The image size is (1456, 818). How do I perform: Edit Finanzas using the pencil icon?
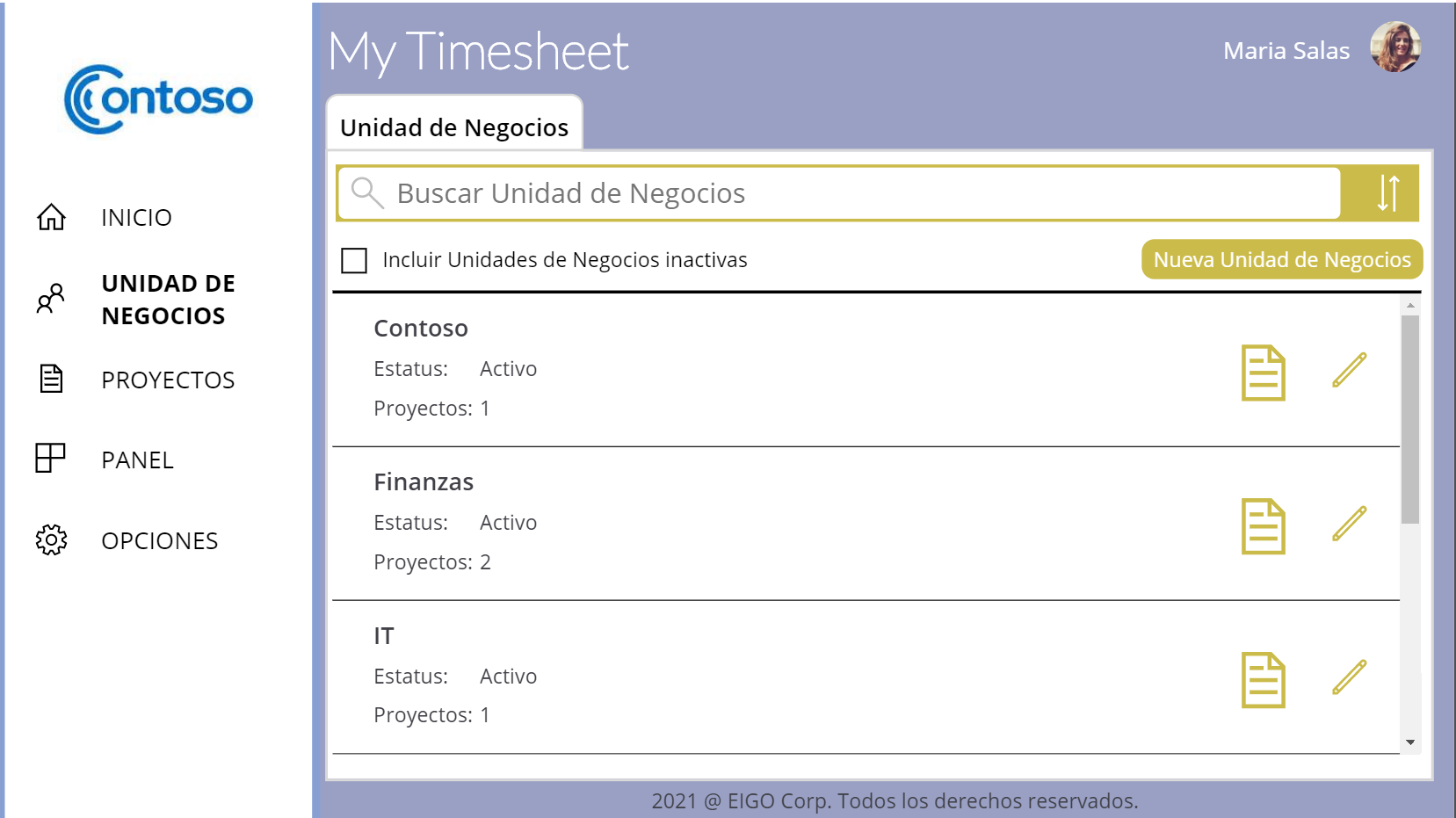click(1349, 524)
